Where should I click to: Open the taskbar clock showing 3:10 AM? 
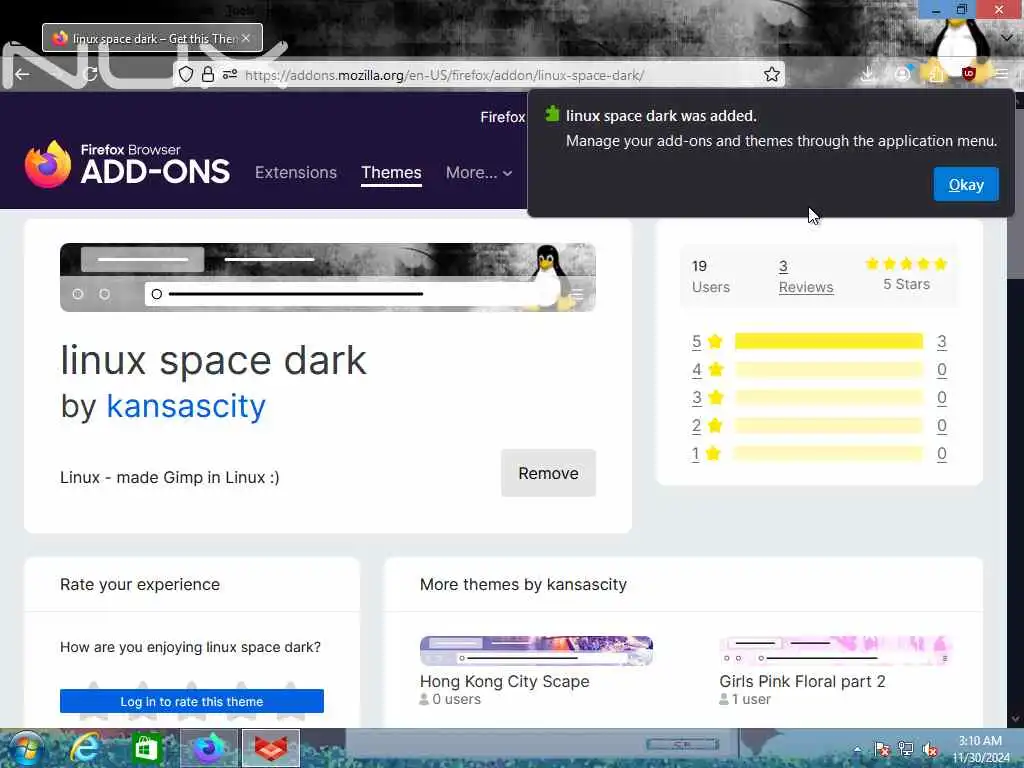[x=980, y=749]
